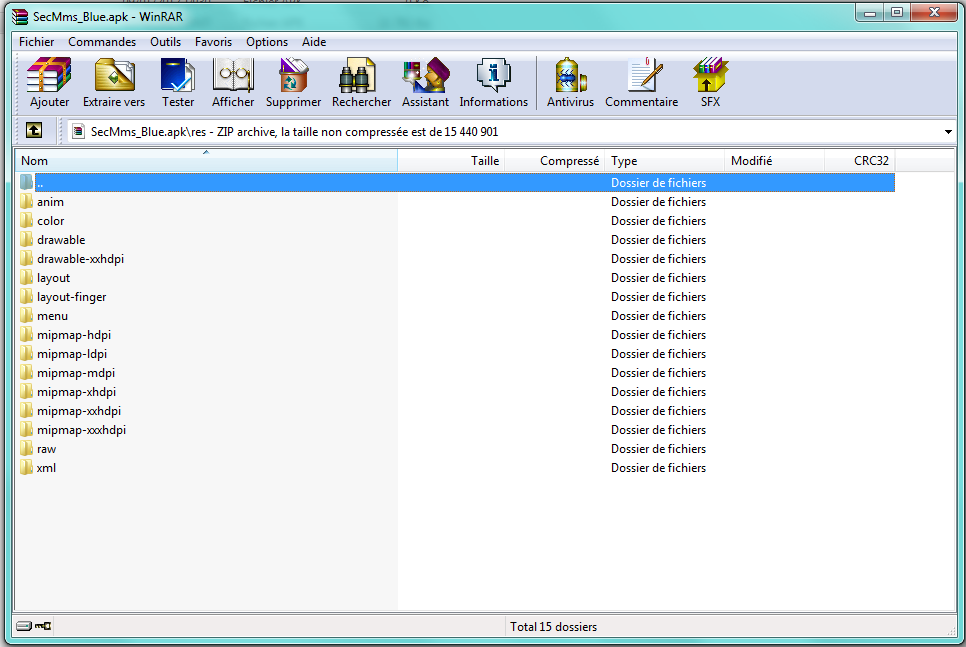This screenshot has height=647, width=966.
Task: Click the Supprimer trash icon
Action: point(293,75)
